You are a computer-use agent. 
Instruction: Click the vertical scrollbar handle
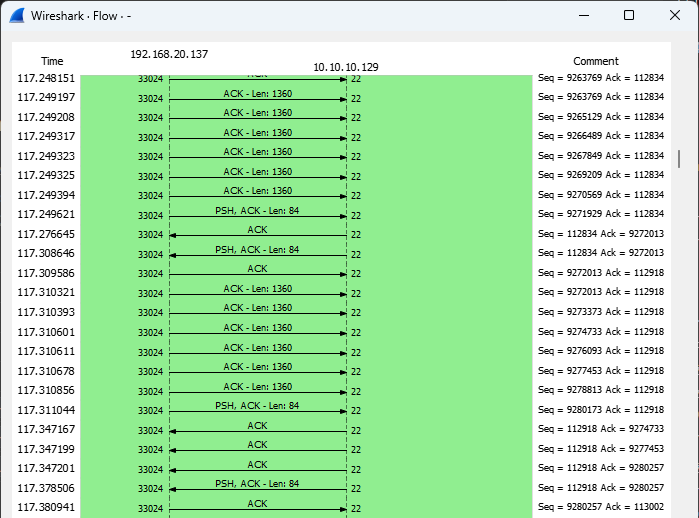pyautogui.click(x=679, y=159)
